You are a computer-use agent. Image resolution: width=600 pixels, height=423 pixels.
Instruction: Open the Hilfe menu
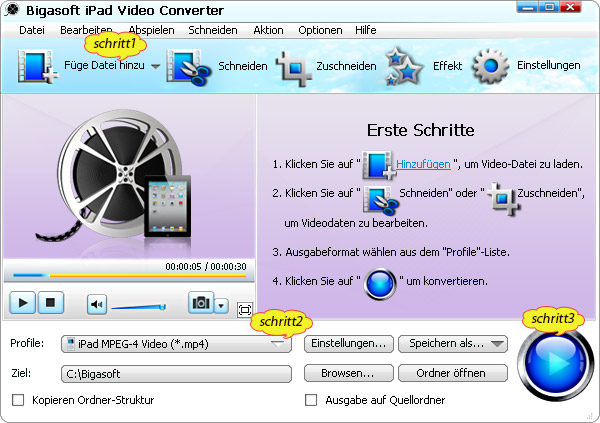tap(365, 30)
